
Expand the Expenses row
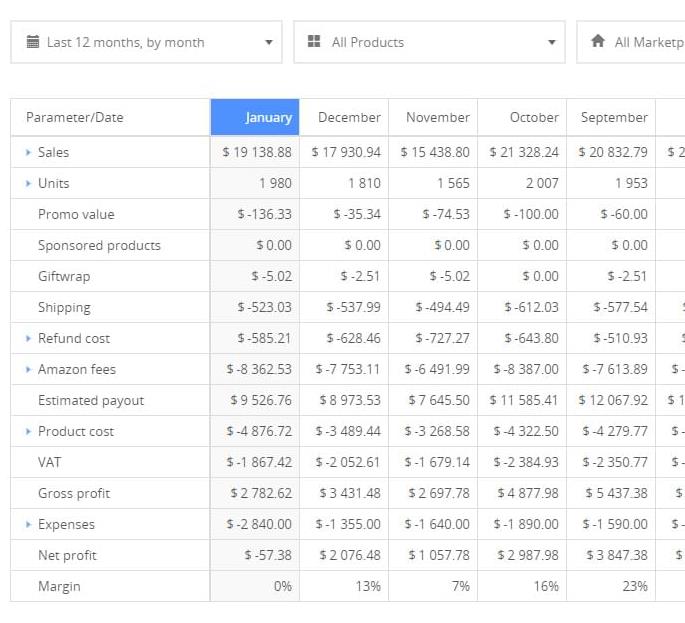(28, 524)
